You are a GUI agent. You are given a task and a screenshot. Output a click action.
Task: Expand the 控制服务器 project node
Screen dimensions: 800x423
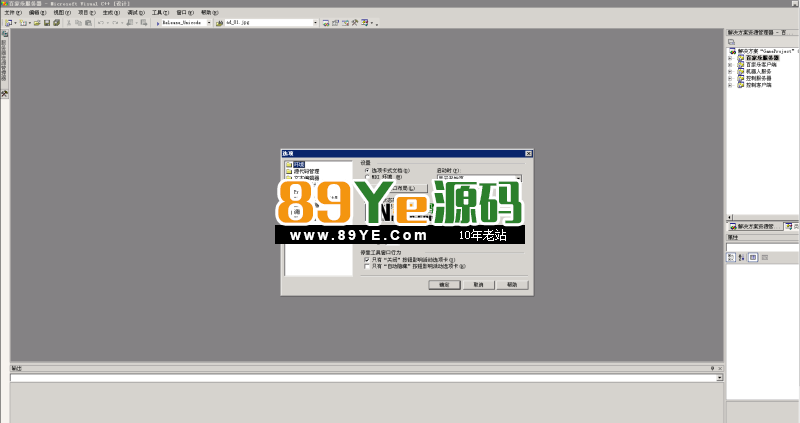[730, 79]
